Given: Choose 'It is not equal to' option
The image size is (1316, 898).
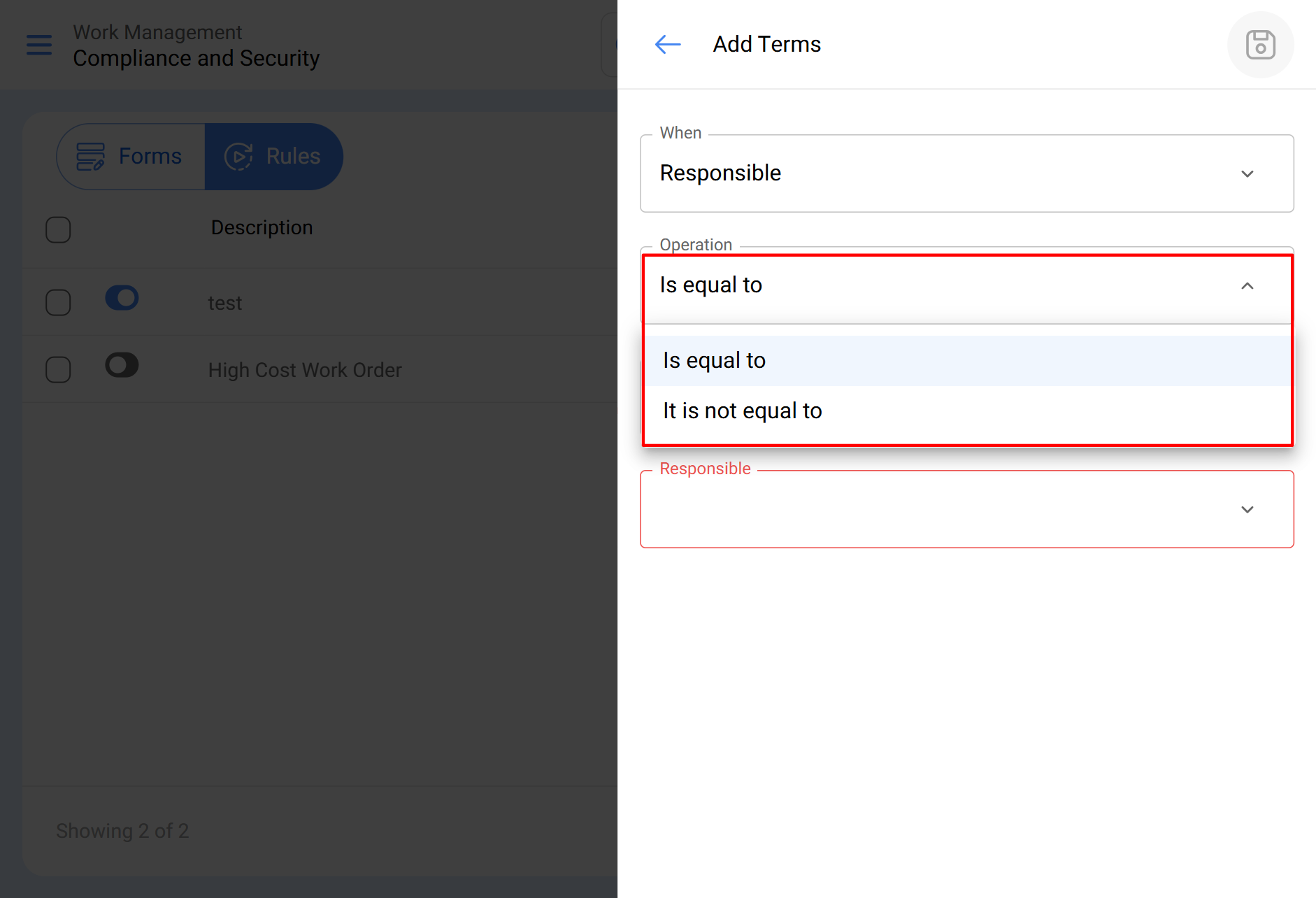Looking at the screenshot, I should tap(742, 411).
